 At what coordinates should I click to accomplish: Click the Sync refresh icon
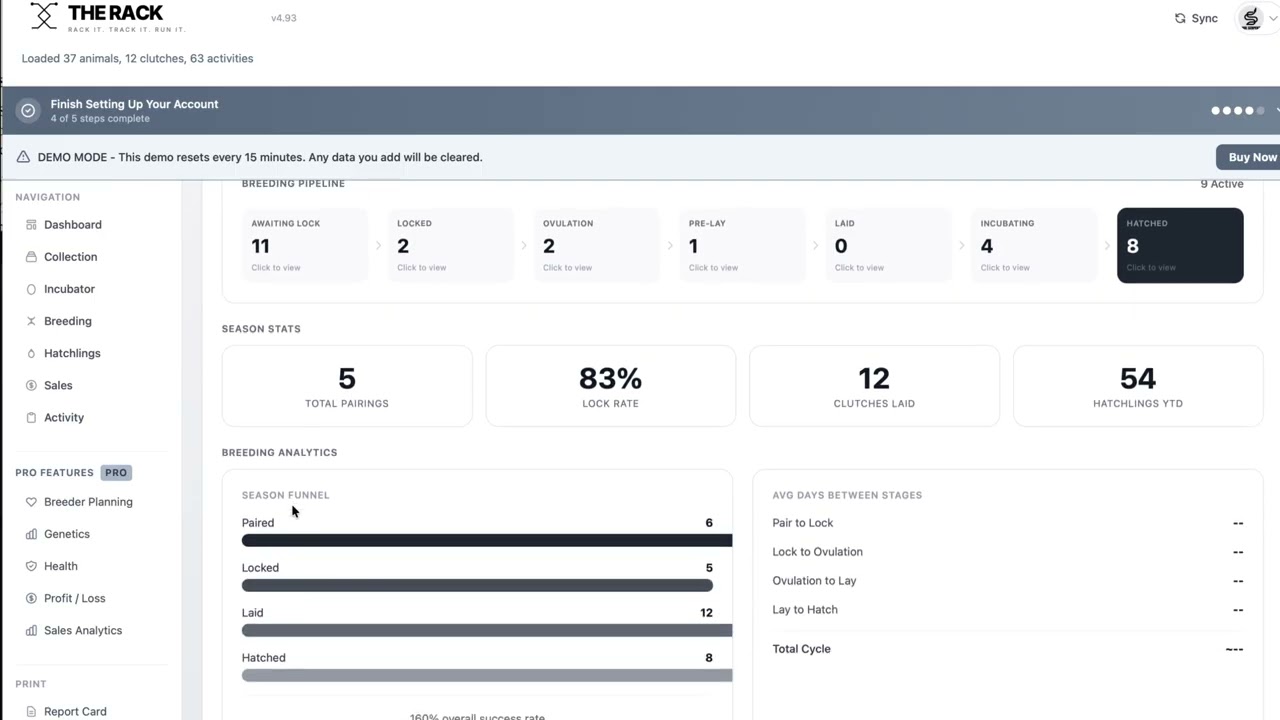click(1180, 18)
